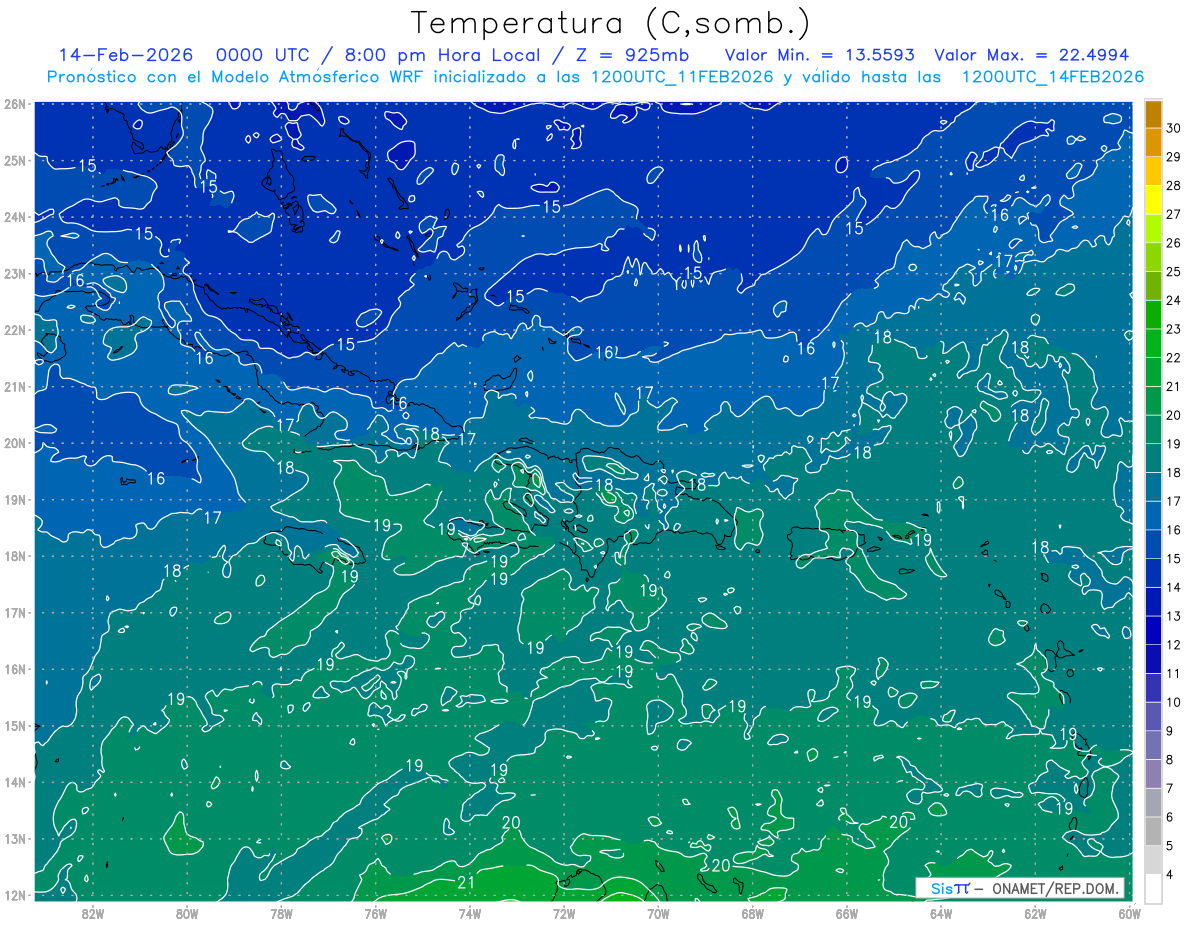The image size is (1200, 927).
Task: Click the white bottom swatch below 4
Action: (x=1154, y=888)
